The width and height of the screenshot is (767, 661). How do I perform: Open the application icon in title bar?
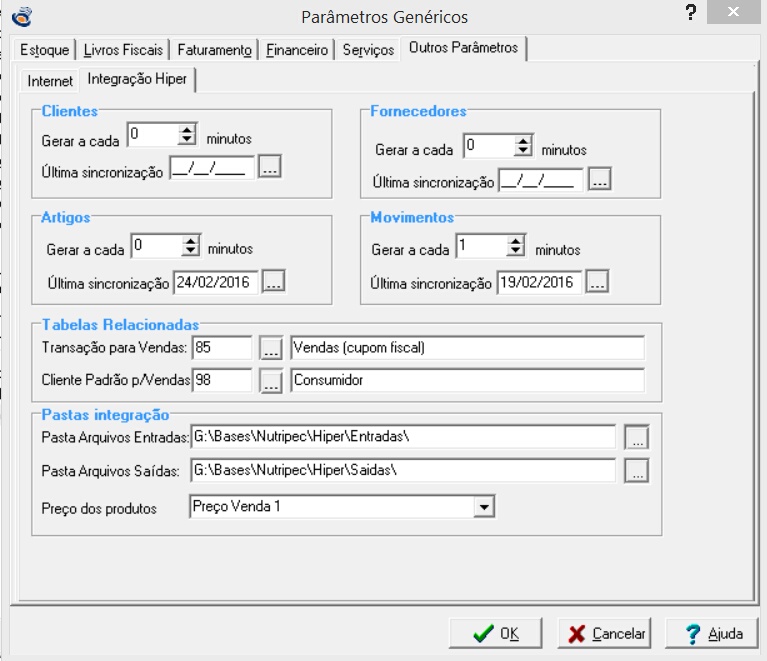pyautogui.click(x=22, y=17)
